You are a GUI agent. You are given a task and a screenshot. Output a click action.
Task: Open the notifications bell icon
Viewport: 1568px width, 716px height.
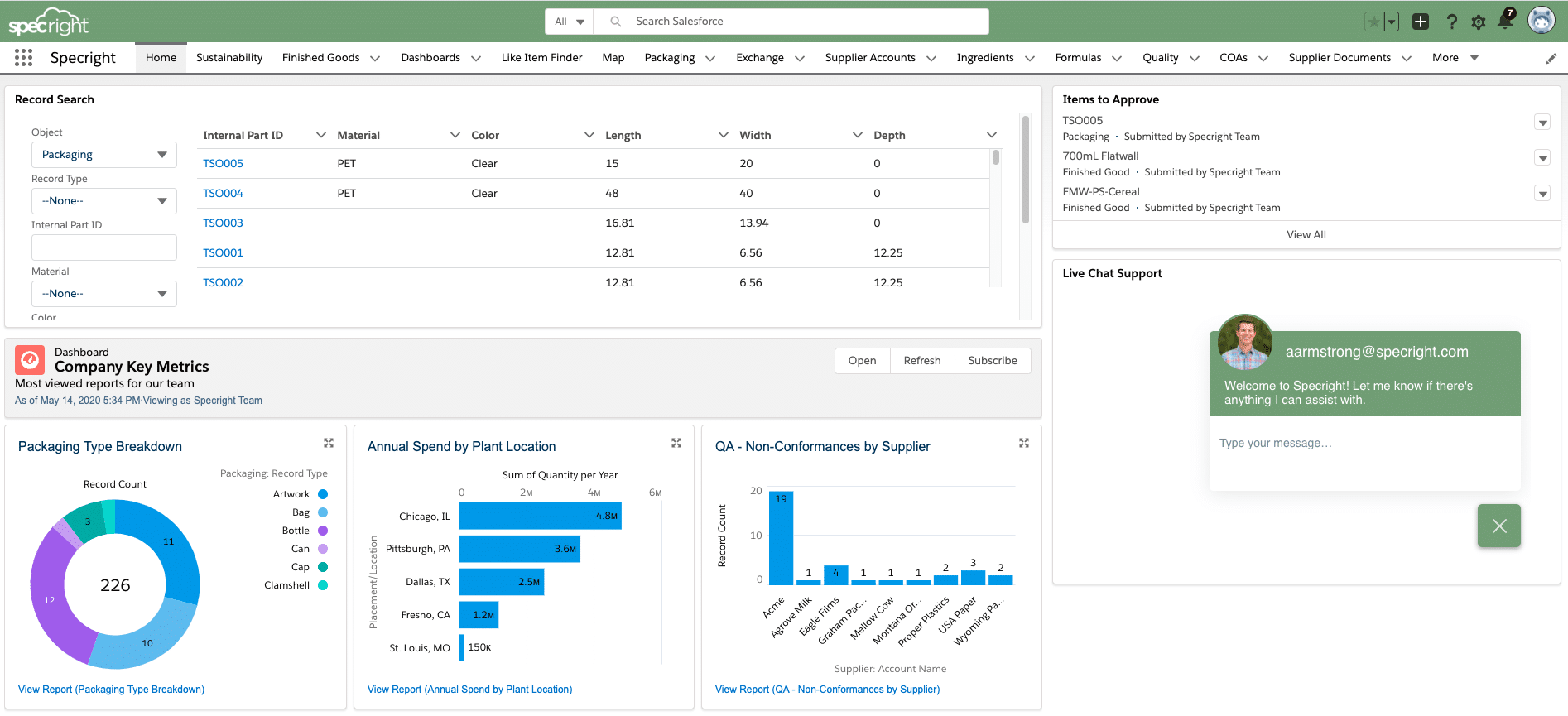click(1506, 21)
